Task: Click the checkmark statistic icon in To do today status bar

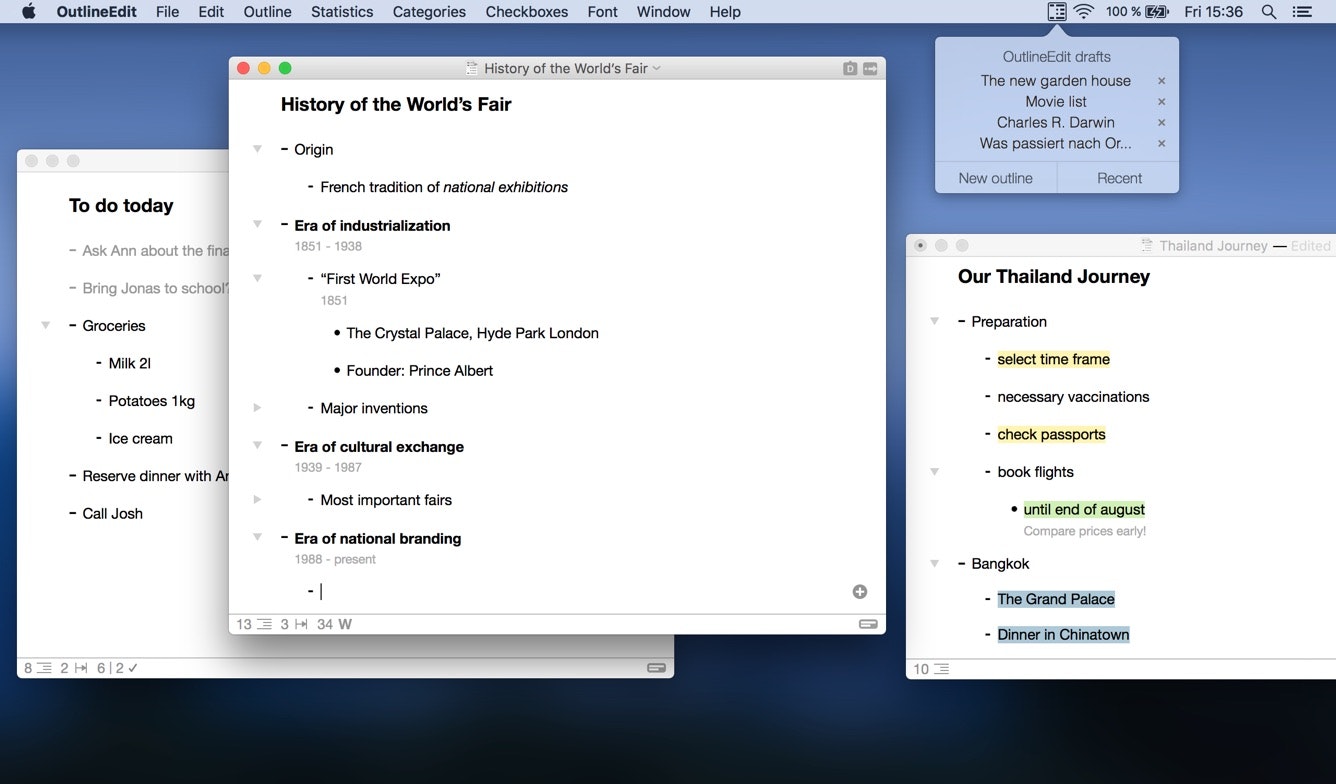Action: 133,667
